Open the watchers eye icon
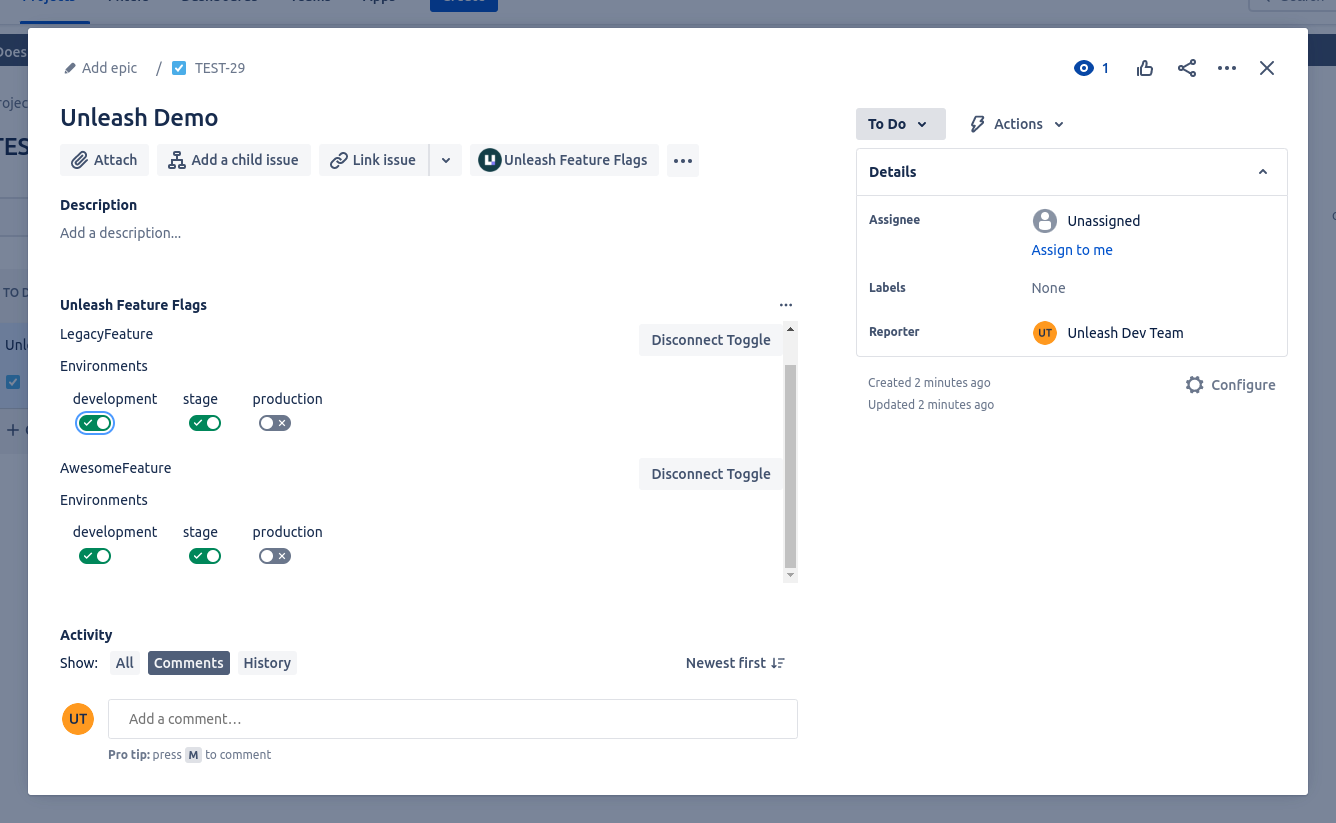 (x=1083, y=68)
